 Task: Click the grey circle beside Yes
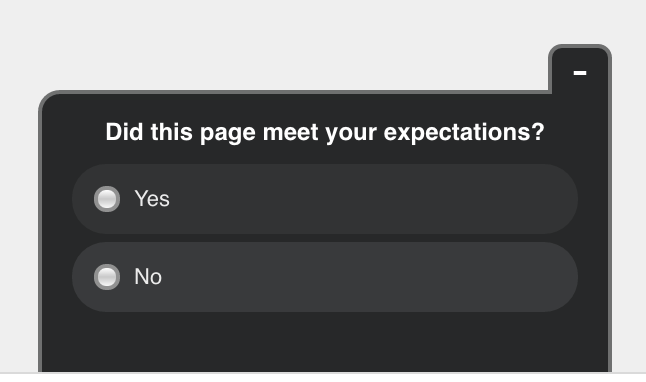[107, 199]
